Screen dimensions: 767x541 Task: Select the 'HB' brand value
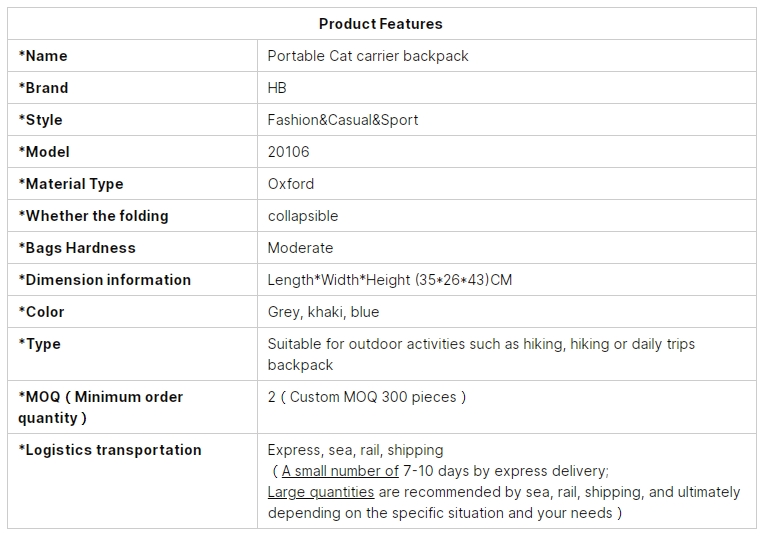pos(277,88)
